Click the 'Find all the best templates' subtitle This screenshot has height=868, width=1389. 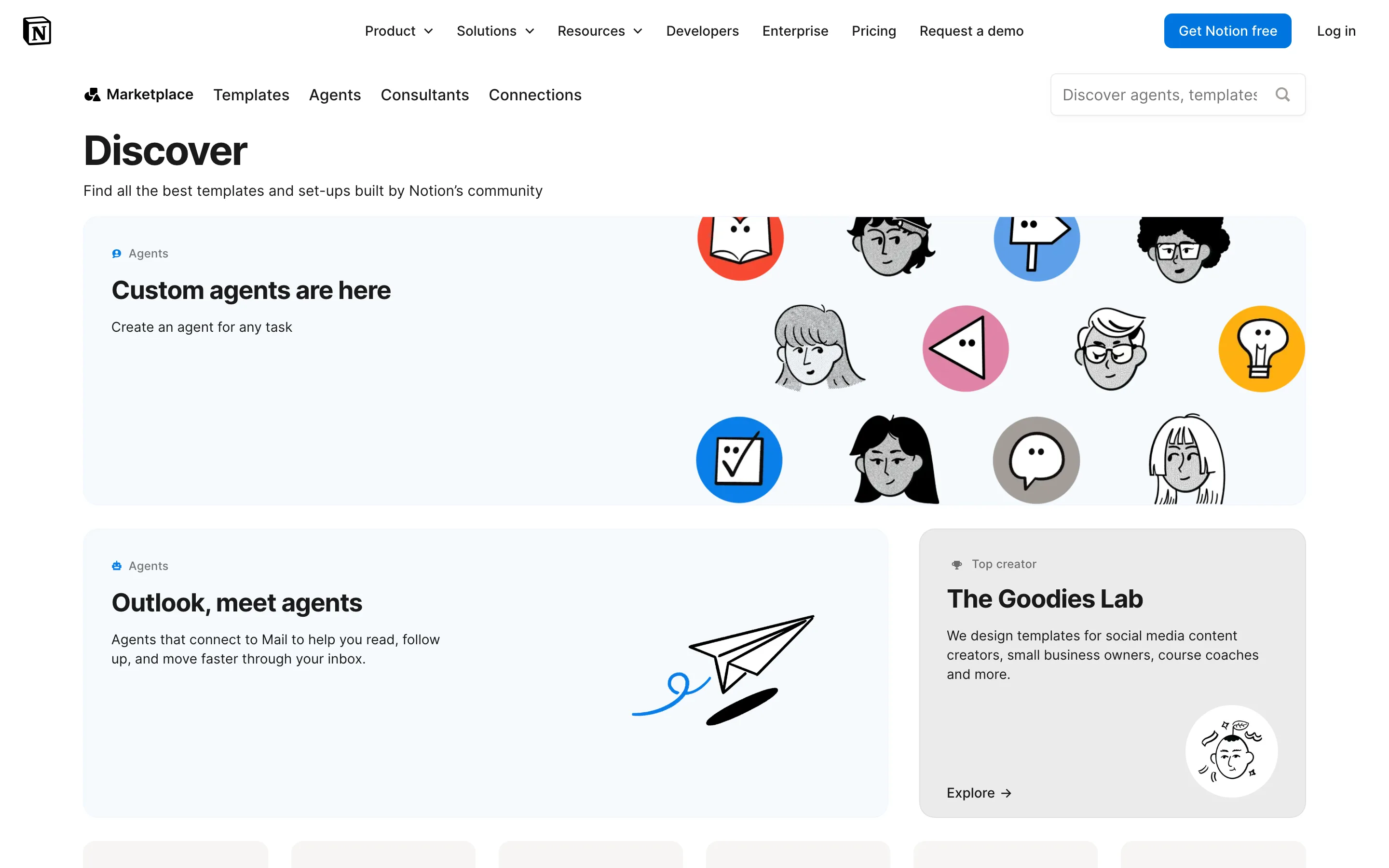(x=313, y=190)
